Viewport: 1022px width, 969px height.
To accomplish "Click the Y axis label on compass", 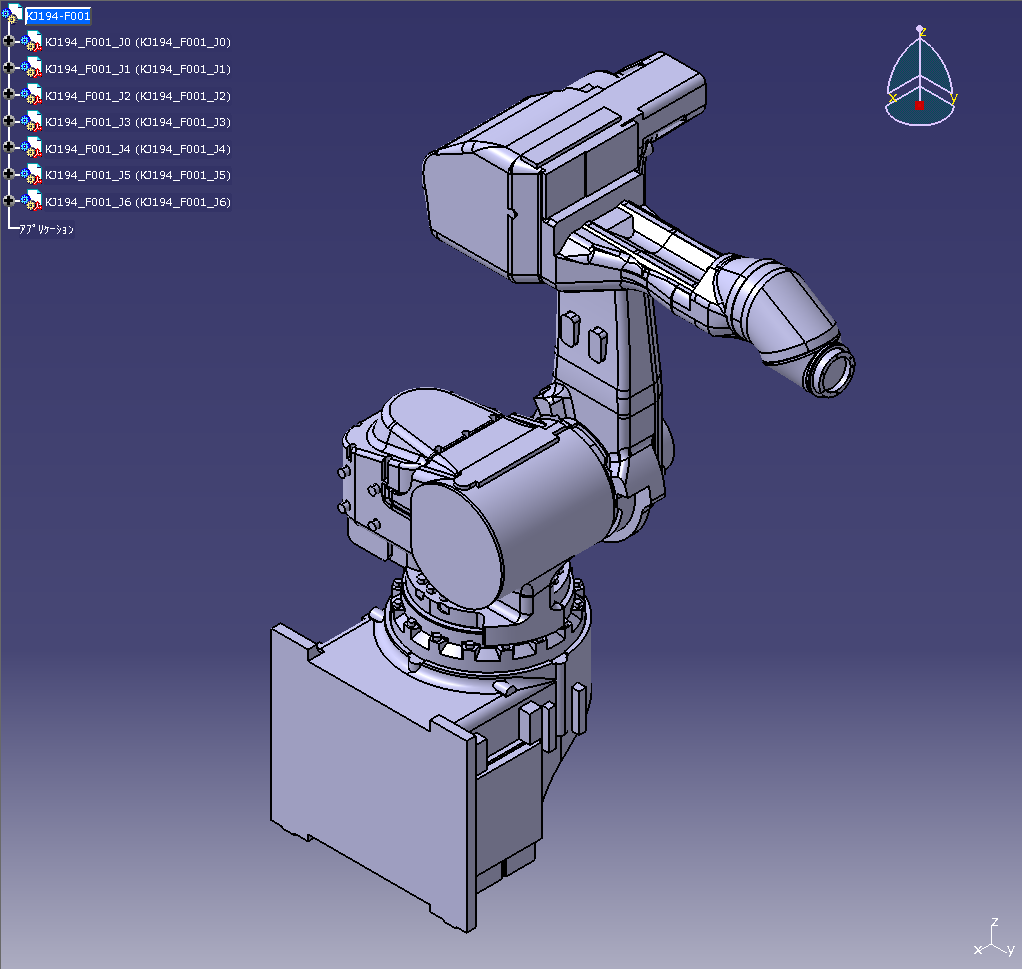I will (x=954, y=98).
